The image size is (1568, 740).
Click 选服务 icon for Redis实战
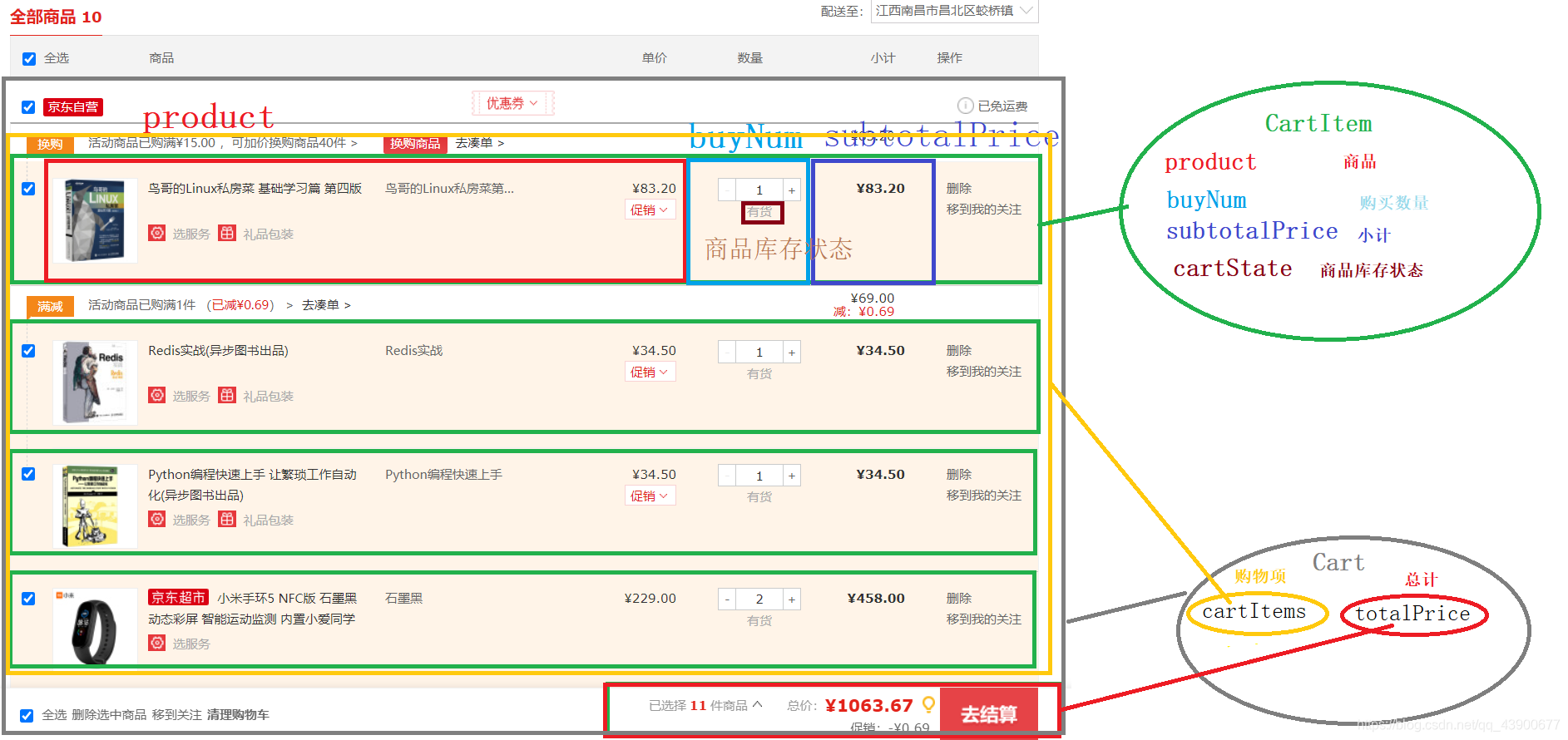click(x=157, y=396)
